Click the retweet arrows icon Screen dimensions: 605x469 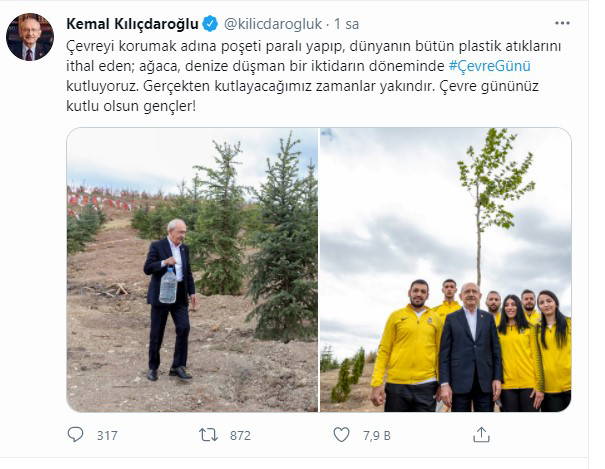[209, 435]
